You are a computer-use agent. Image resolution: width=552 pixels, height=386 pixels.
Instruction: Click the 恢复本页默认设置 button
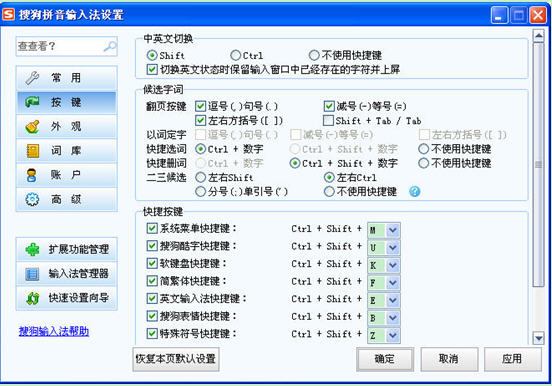click(176, 359)
